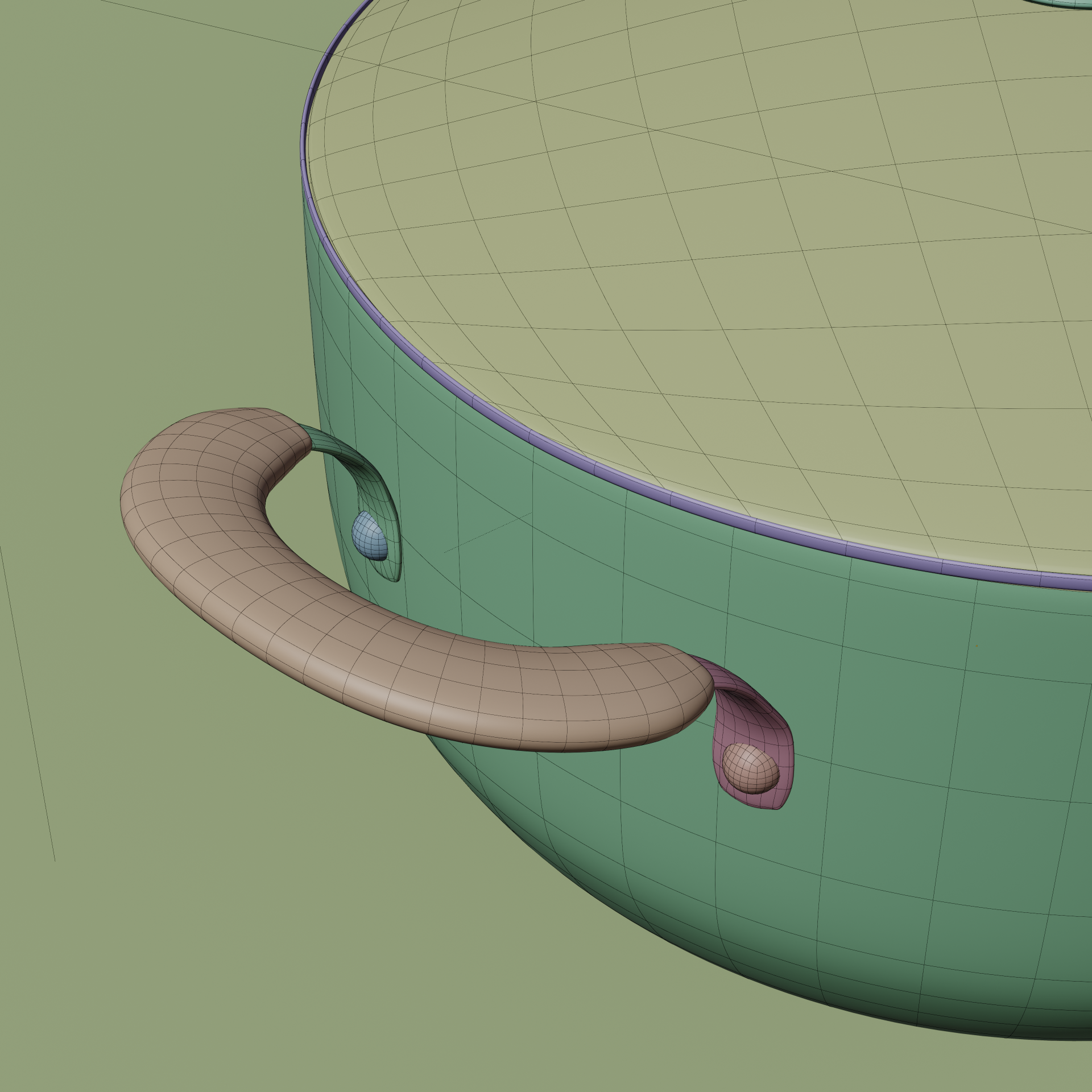The width and height of the screenshot is (1092, 1092).
Task: Select the brown rivet on the pink bracket
Action: [x=750, y=768]
